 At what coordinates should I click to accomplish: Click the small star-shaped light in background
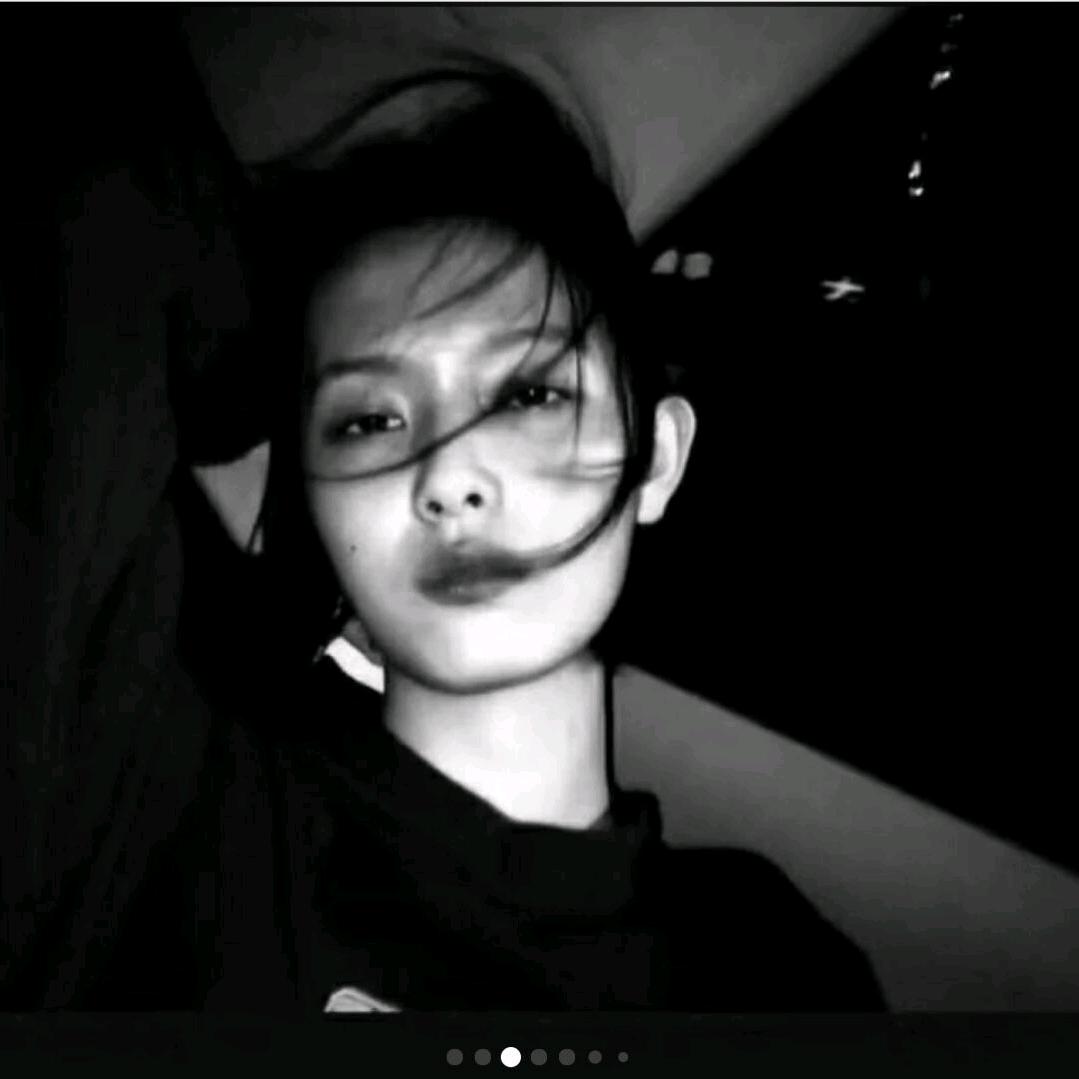click(843, 289)
